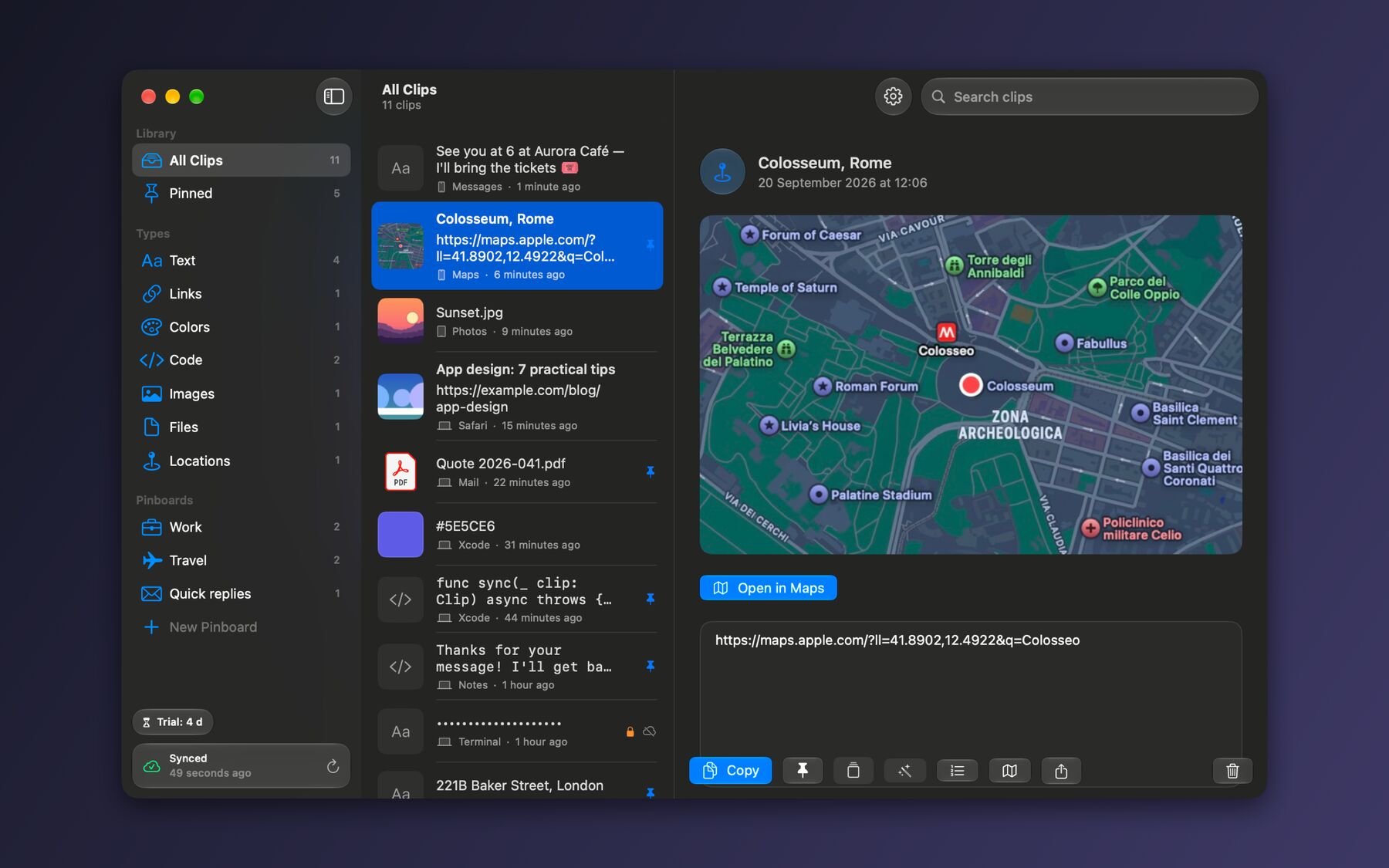Open the Pinned library section

pyautogui.click(x=242, y=194)
